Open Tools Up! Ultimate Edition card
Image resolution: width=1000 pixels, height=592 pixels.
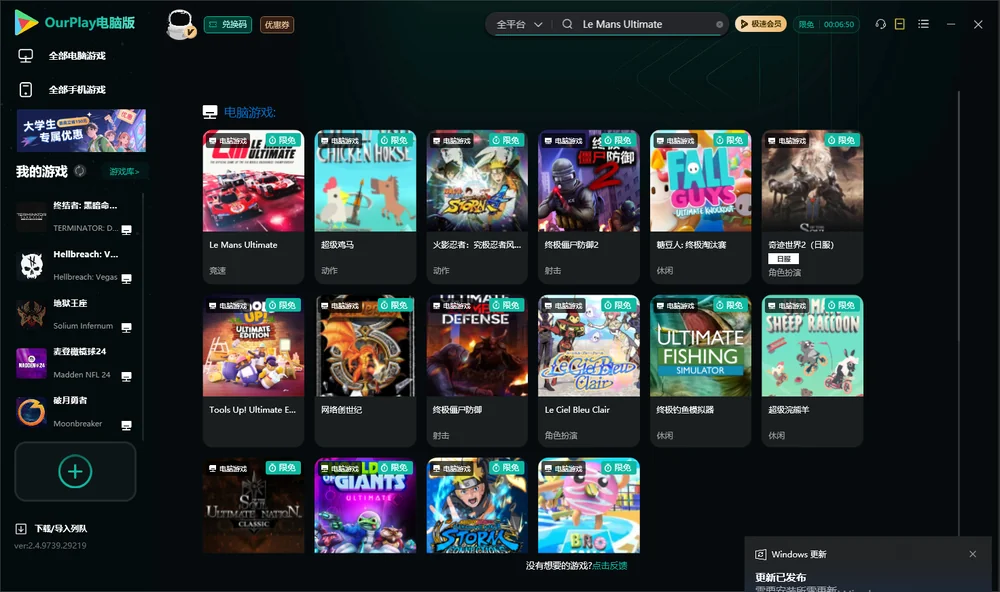point(253,371)
